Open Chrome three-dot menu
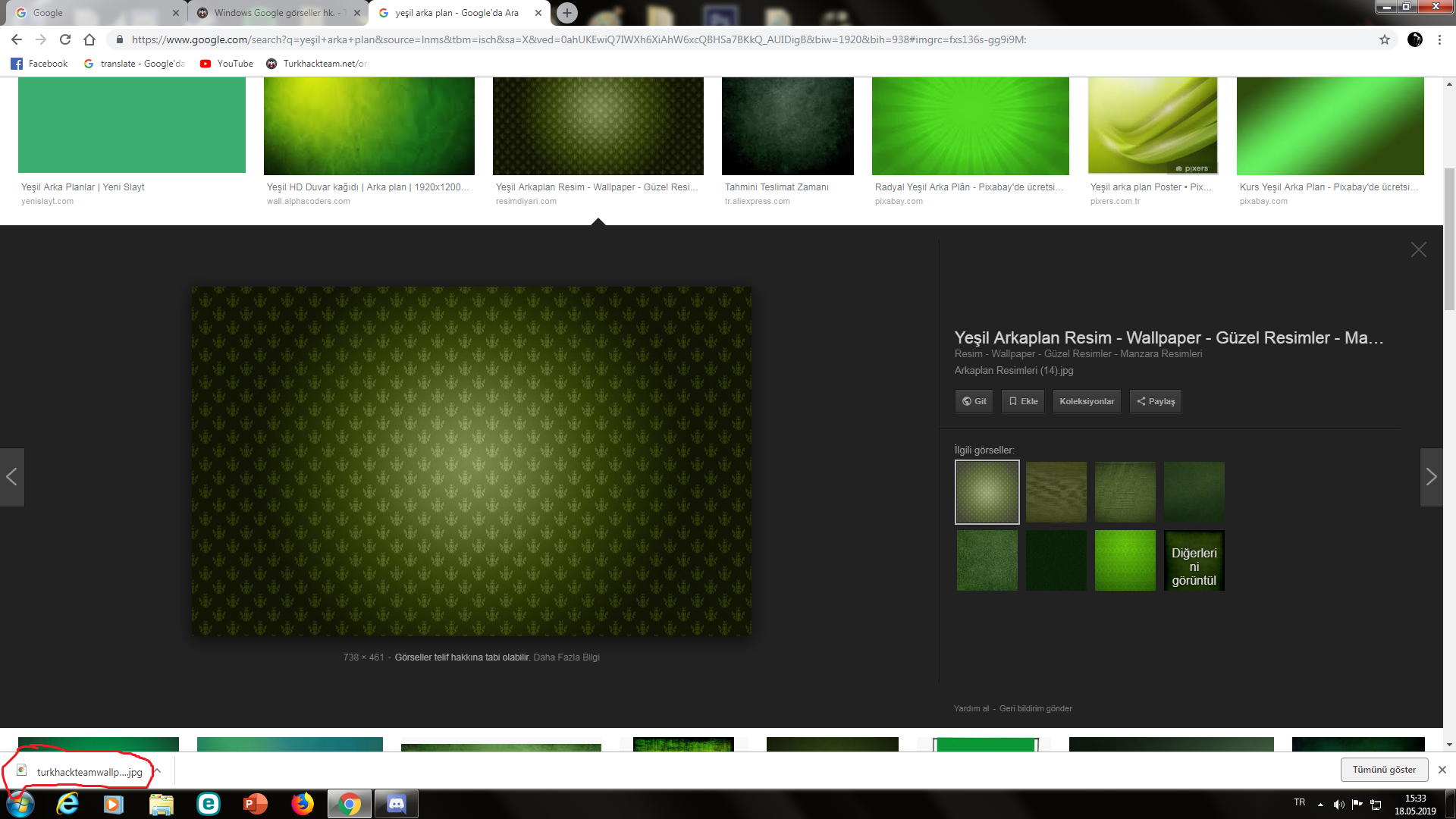The width and height of the screenshot is (1456, 819). pos(1439,39)
